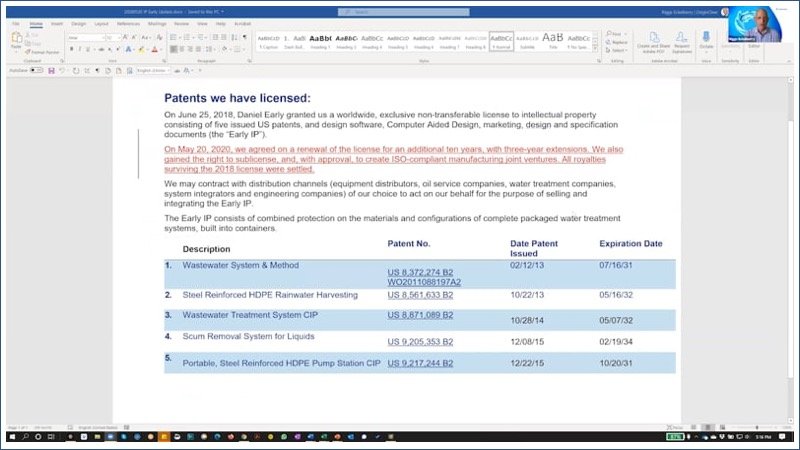Screen dimensions: 800x450
Task: Click the Undo icon in quick access toolbar
Action: coord(62,70)
